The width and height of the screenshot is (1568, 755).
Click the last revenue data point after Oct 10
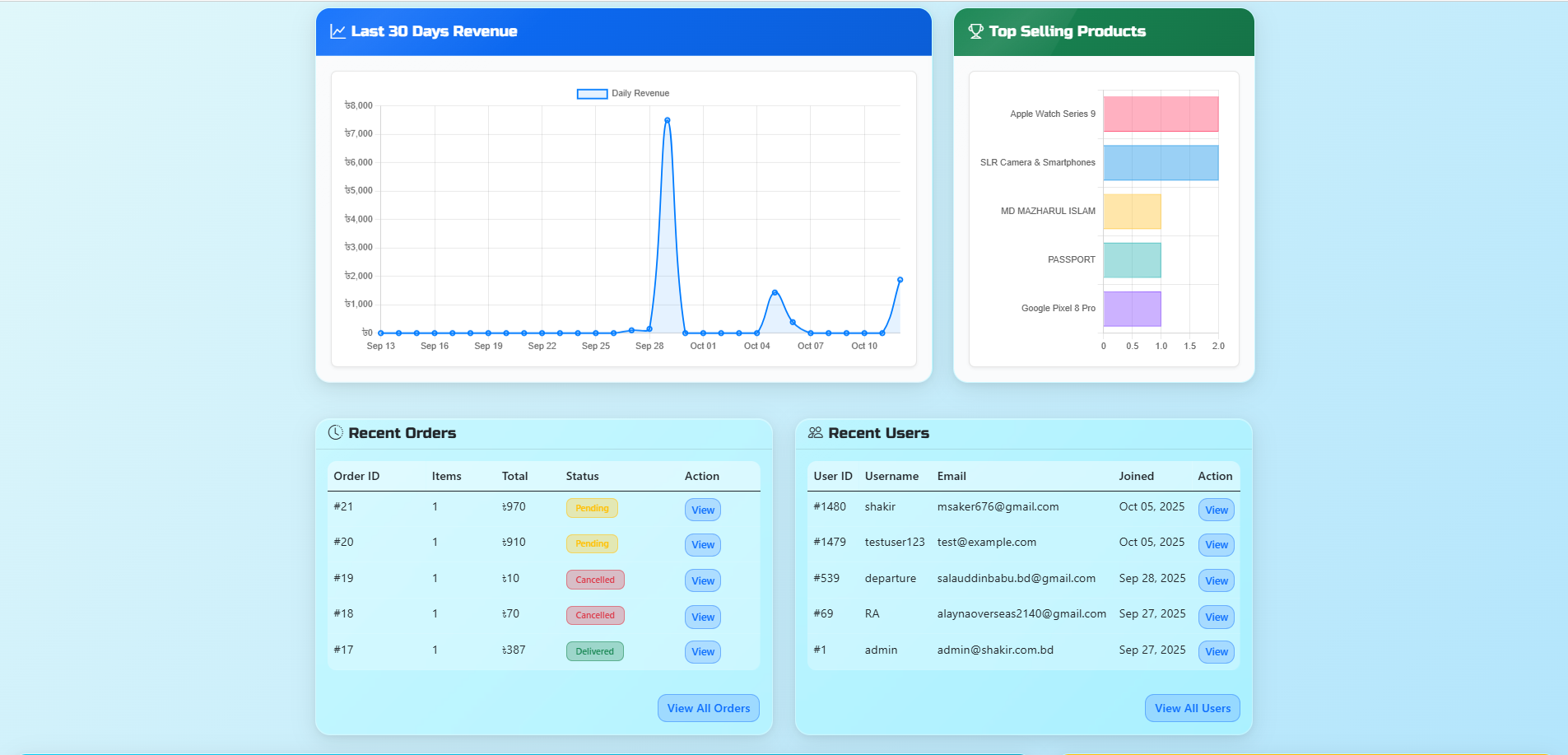point(900,280)
